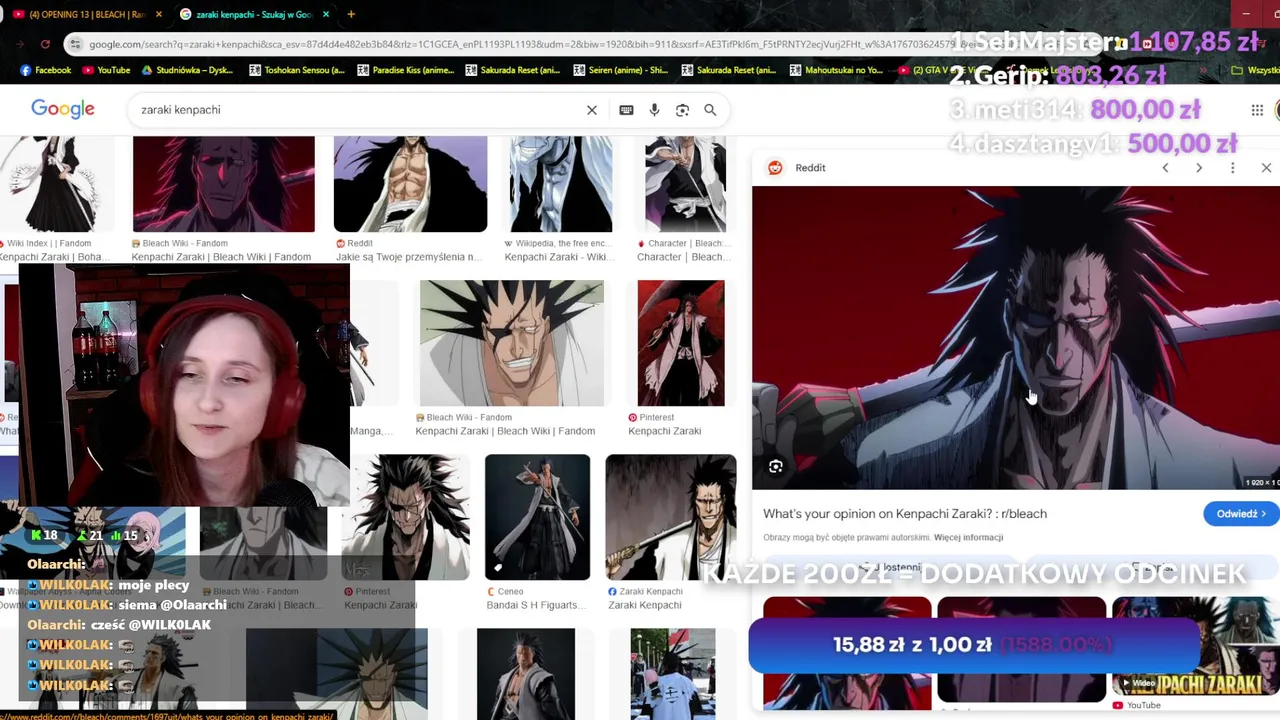Open the Facebook bookmark
The width and height of the screenshot is (1280, 720).
point(46,70)
